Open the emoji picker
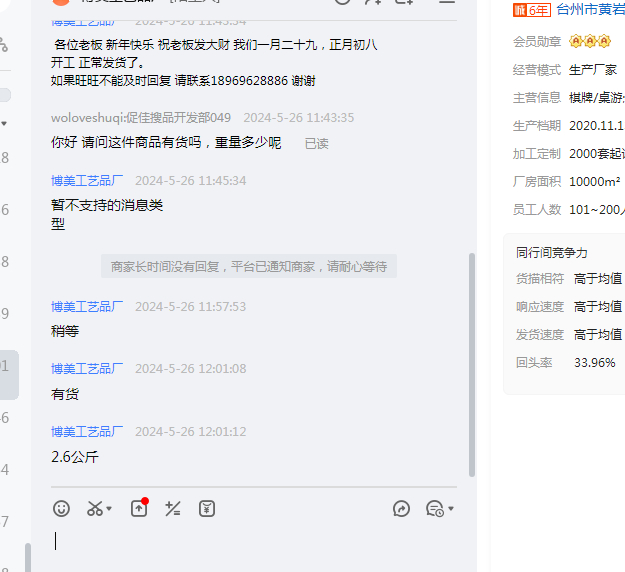This screenshot has width=625, height=572. click(61, 509)
